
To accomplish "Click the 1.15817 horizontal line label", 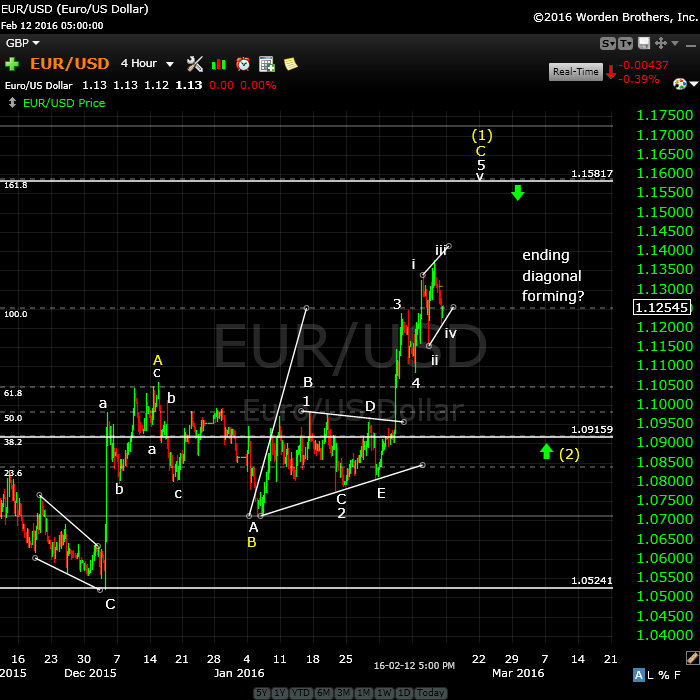I will (592, 174).
